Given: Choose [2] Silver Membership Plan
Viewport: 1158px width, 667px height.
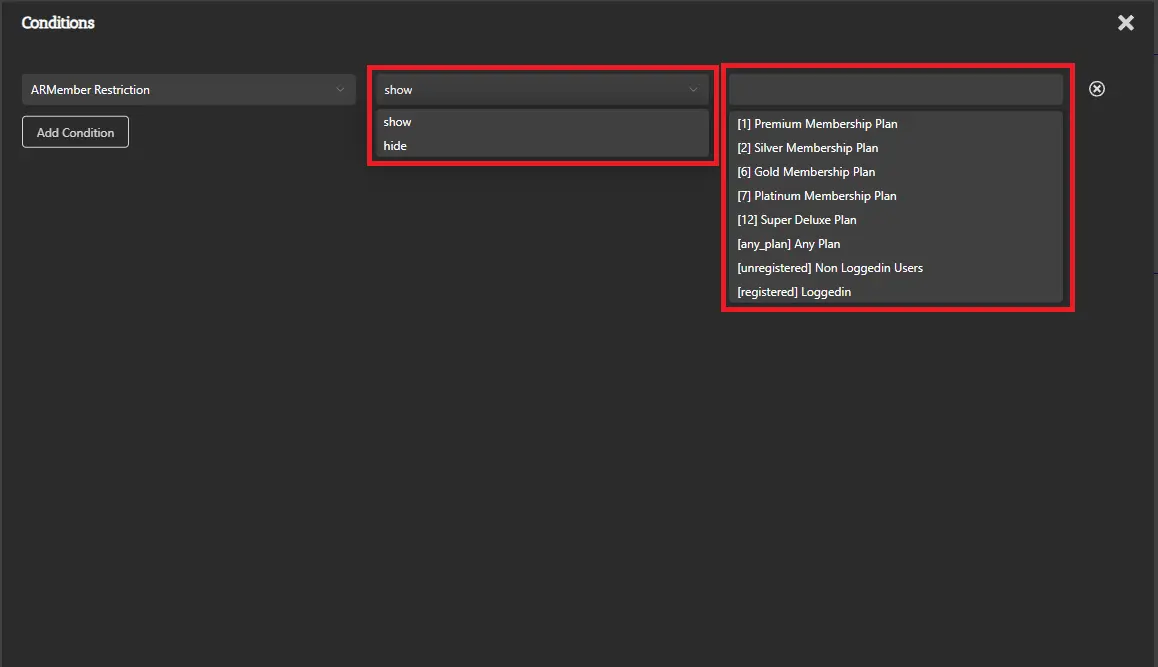Looking at the screenshot, I should [x=807, y=148].
